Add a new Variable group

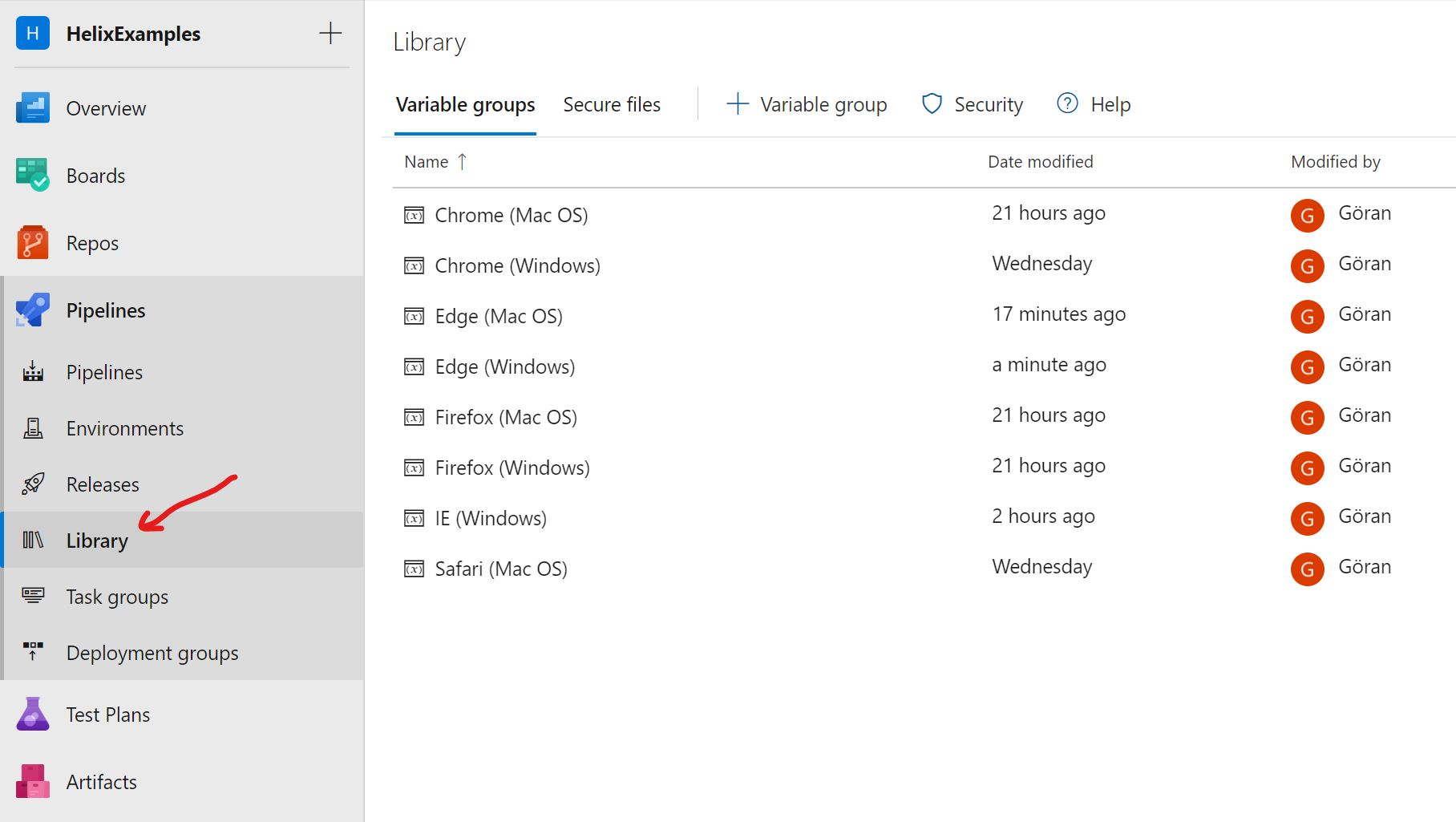point(807,105)
